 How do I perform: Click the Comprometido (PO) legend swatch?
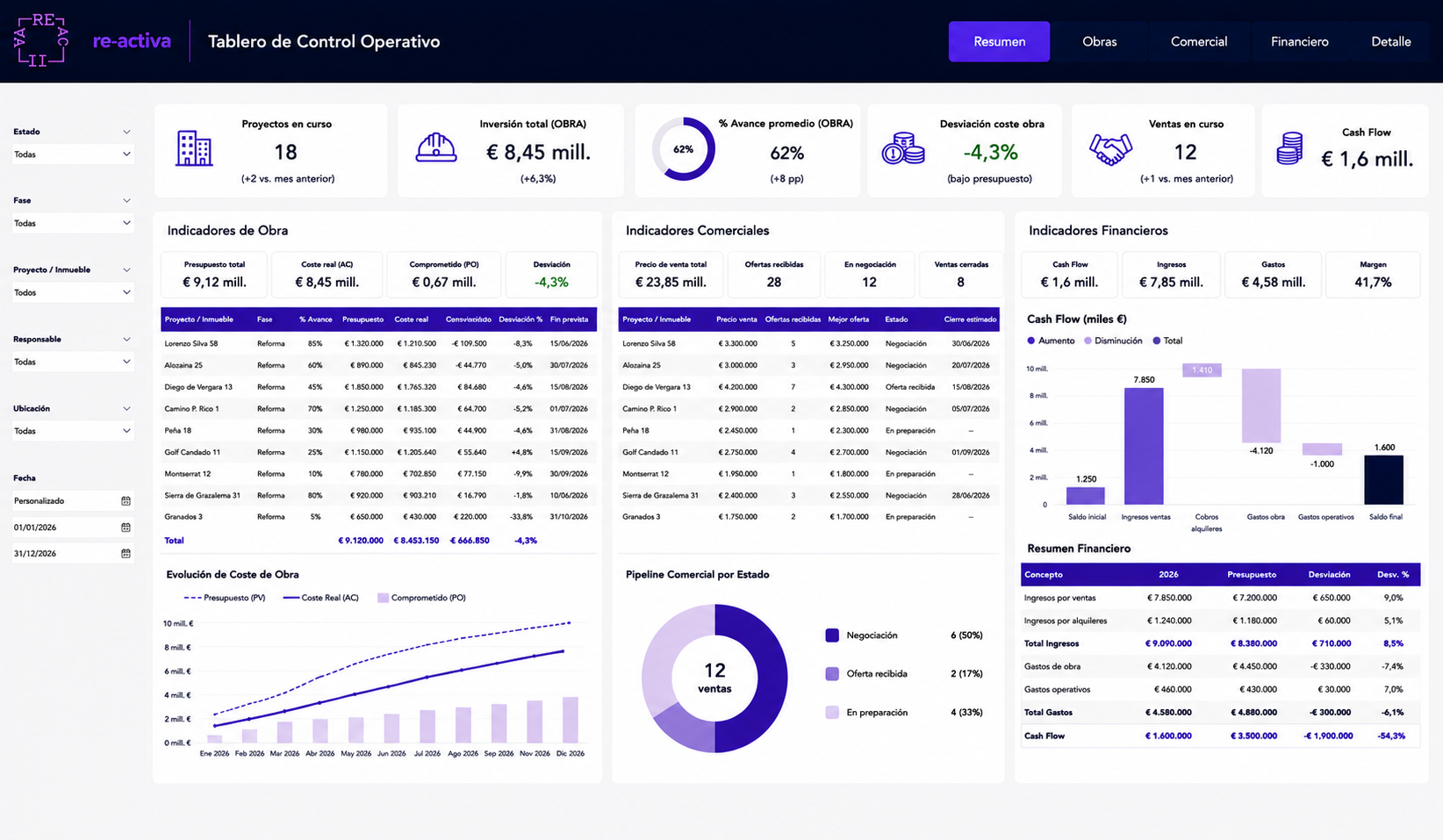[383, 598]
